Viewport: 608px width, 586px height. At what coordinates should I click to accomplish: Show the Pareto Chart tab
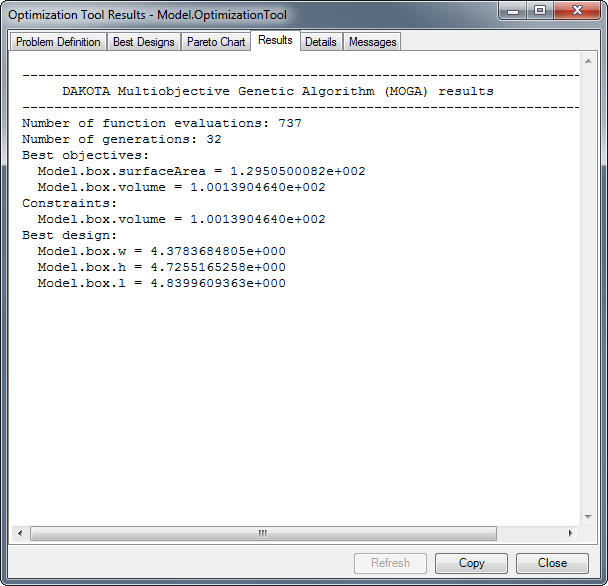tap(216, 42)
